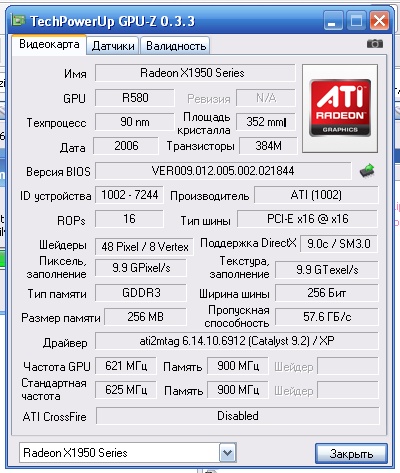The height and width of the screenshot is (473, 400).
Task: Click the device ID 1002 - 7244 field
Action: pyautogui.click(x=129, y=195)
